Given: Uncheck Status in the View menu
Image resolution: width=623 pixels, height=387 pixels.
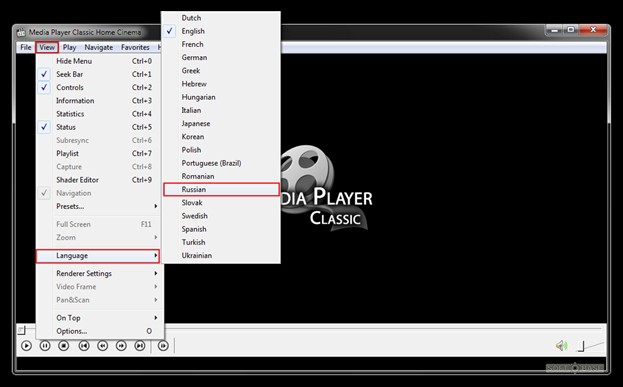Looking at the screenshot, I should point(98,127).
